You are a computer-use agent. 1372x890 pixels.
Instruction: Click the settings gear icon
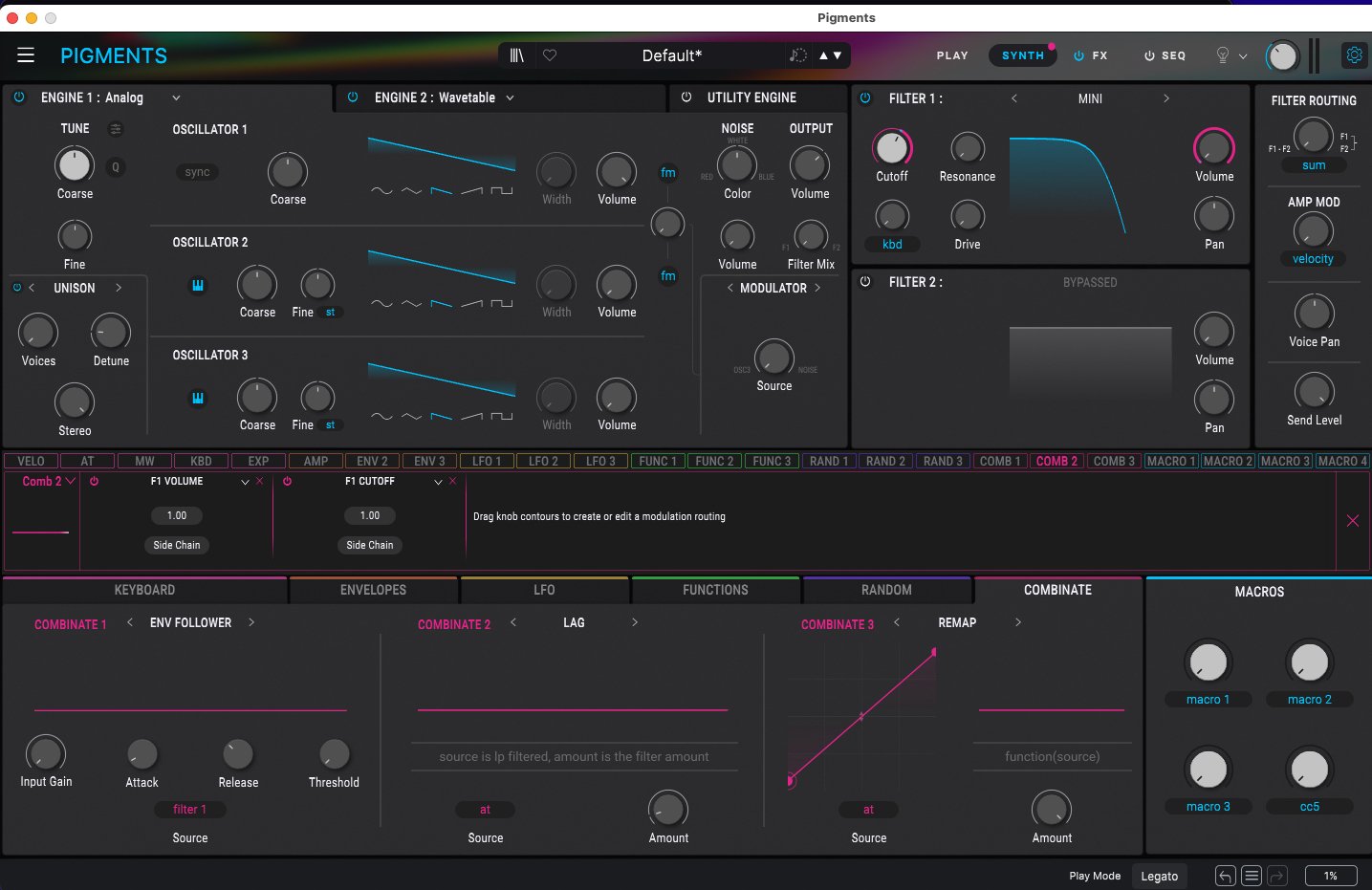click(x=1354, y=54)
